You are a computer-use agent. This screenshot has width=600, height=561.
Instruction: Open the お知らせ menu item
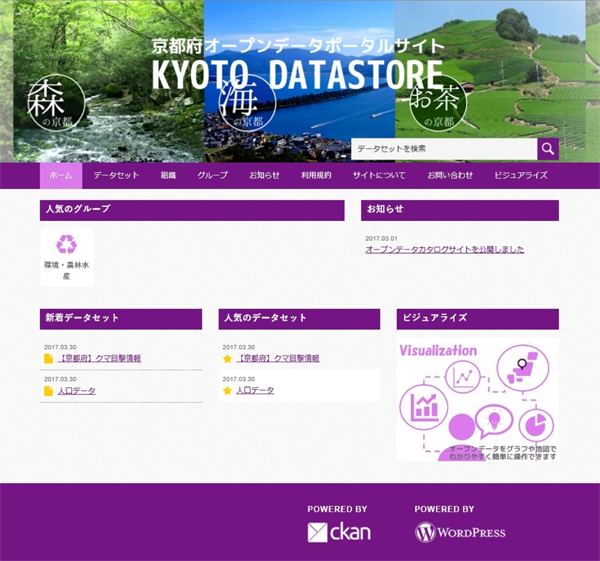pyautogui.click(x=264, y=175)
